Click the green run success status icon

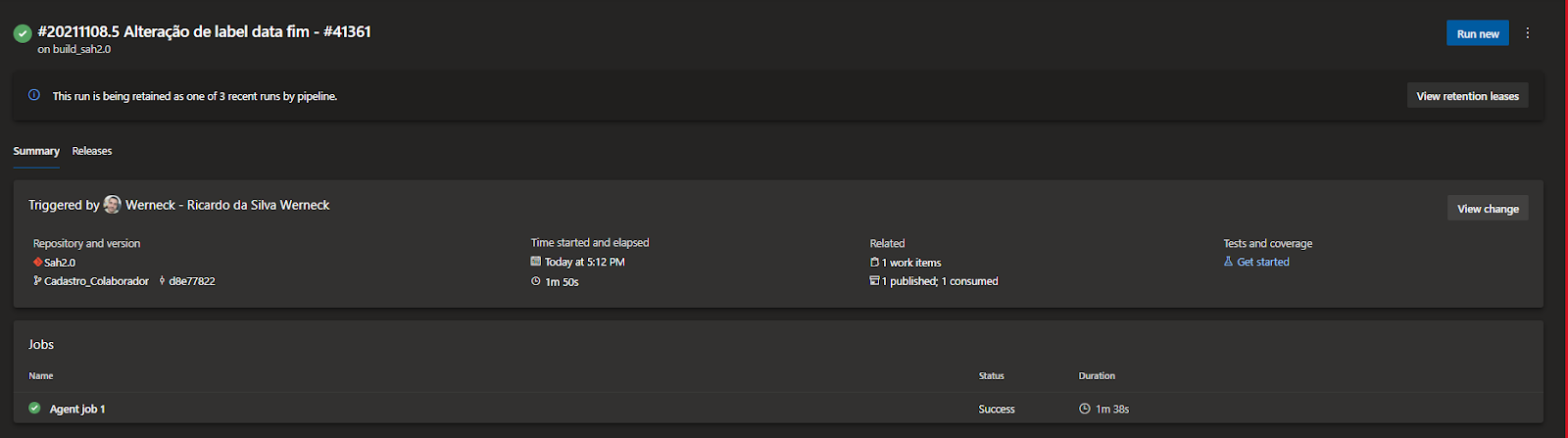pos(22,34)
